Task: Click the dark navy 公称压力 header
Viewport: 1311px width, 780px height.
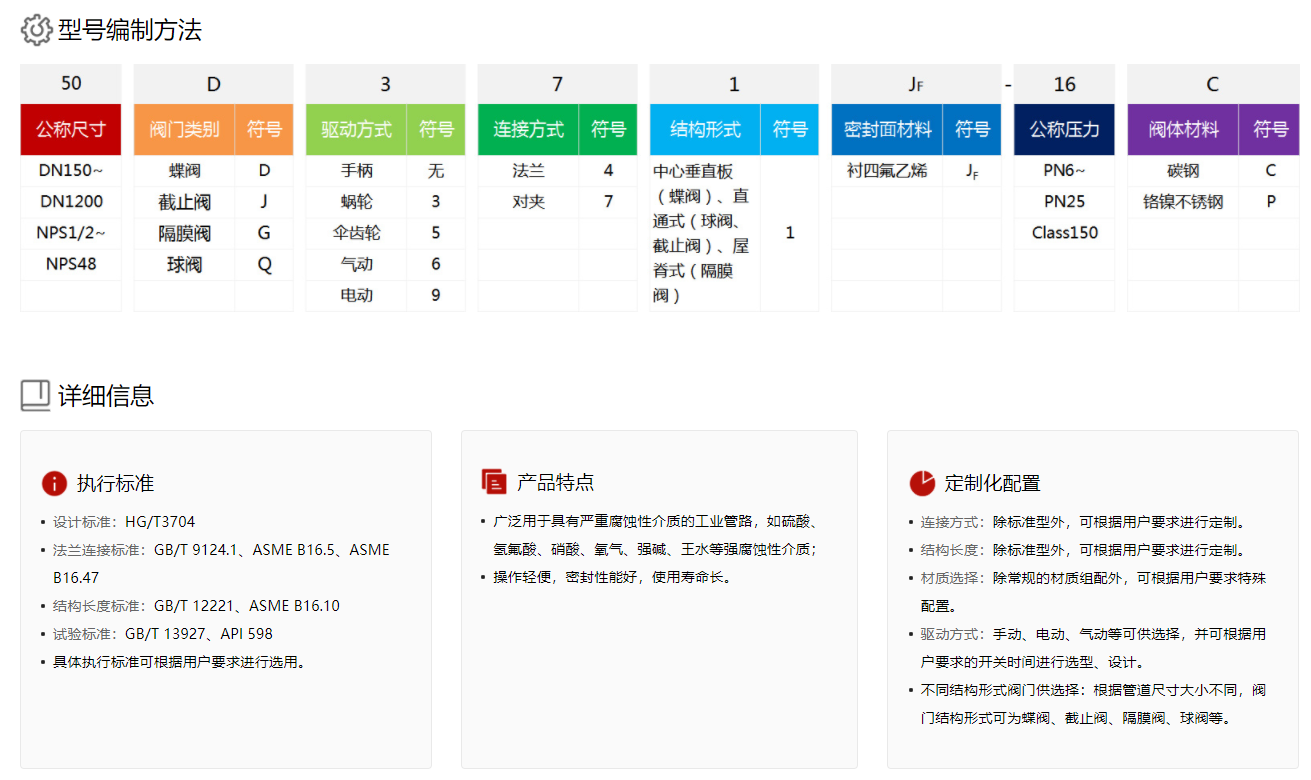Action: point(1064,129)
